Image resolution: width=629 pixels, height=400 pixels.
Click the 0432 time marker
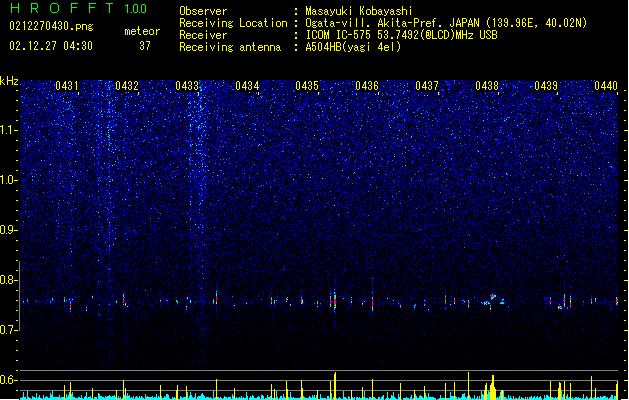[x=127, y=86]
